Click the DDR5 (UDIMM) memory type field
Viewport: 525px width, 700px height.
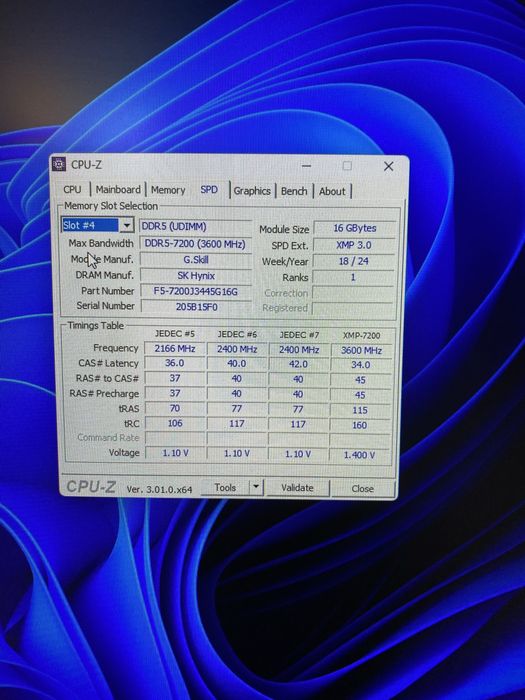coord(196,226)
